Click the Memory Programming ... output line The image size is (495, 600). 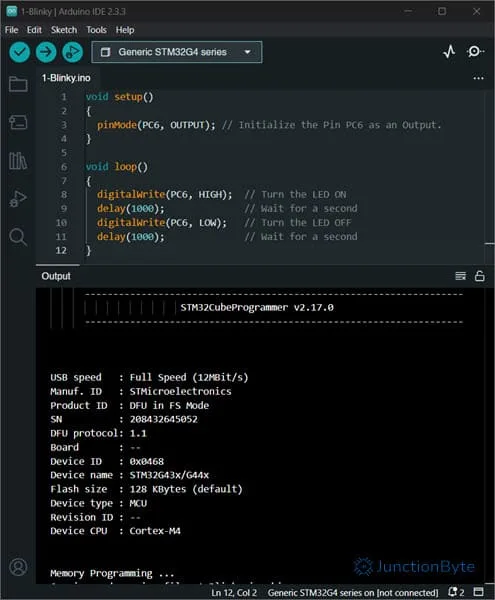pos(112,573)
